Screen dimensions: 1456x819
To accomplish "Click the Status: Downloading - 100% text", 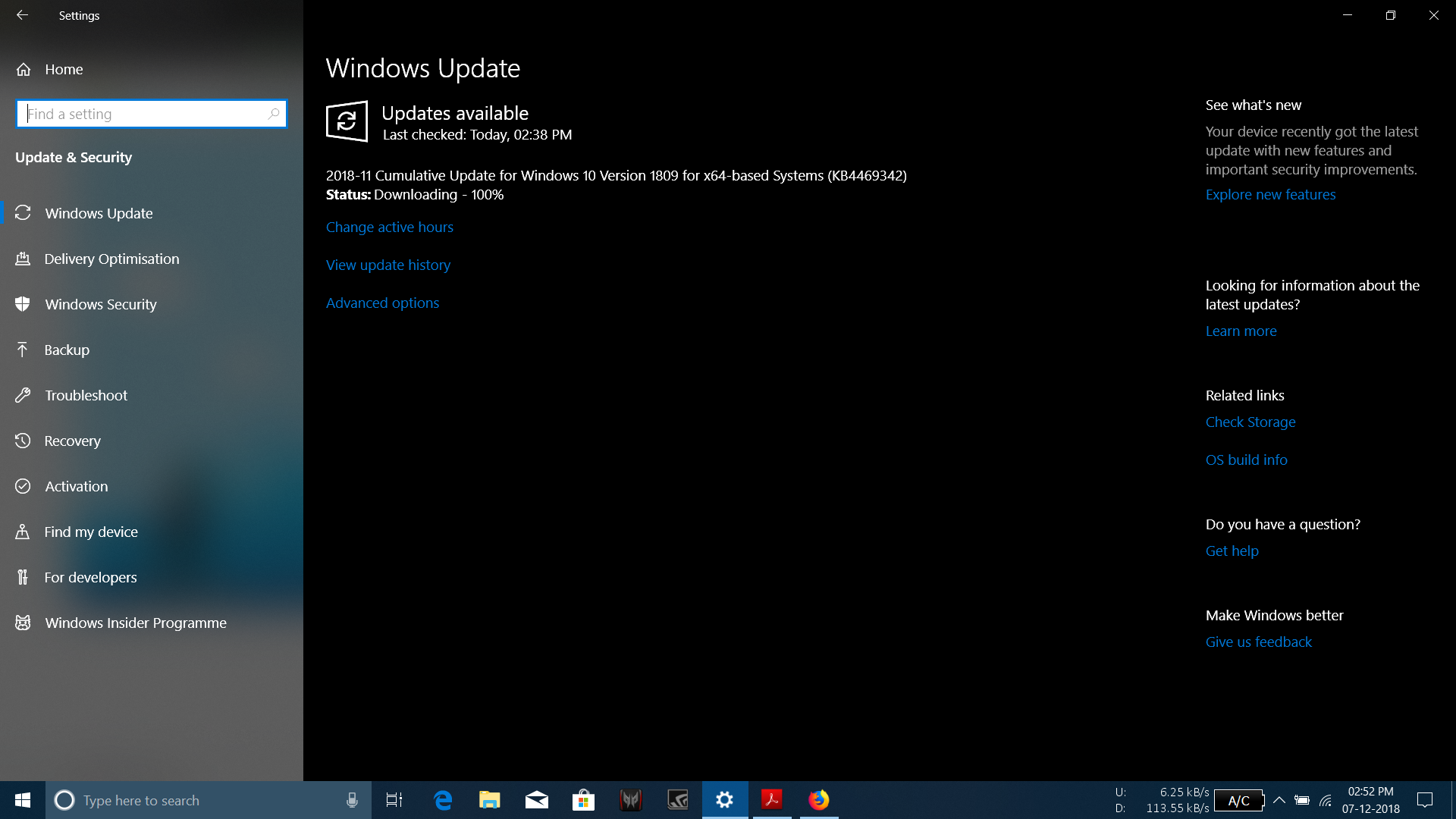I will tap(415, 194).
